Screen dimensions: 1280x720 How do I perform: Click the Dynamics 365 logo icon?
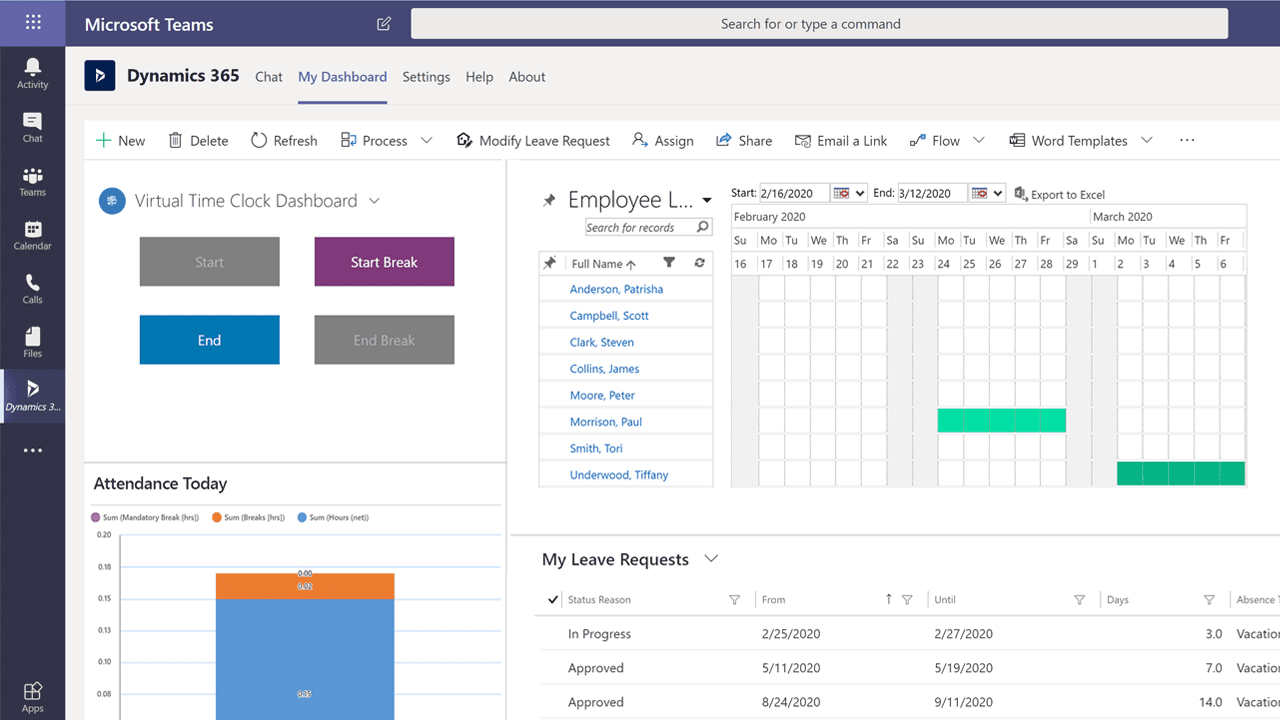pyautogui.click(x=100, y=76)
